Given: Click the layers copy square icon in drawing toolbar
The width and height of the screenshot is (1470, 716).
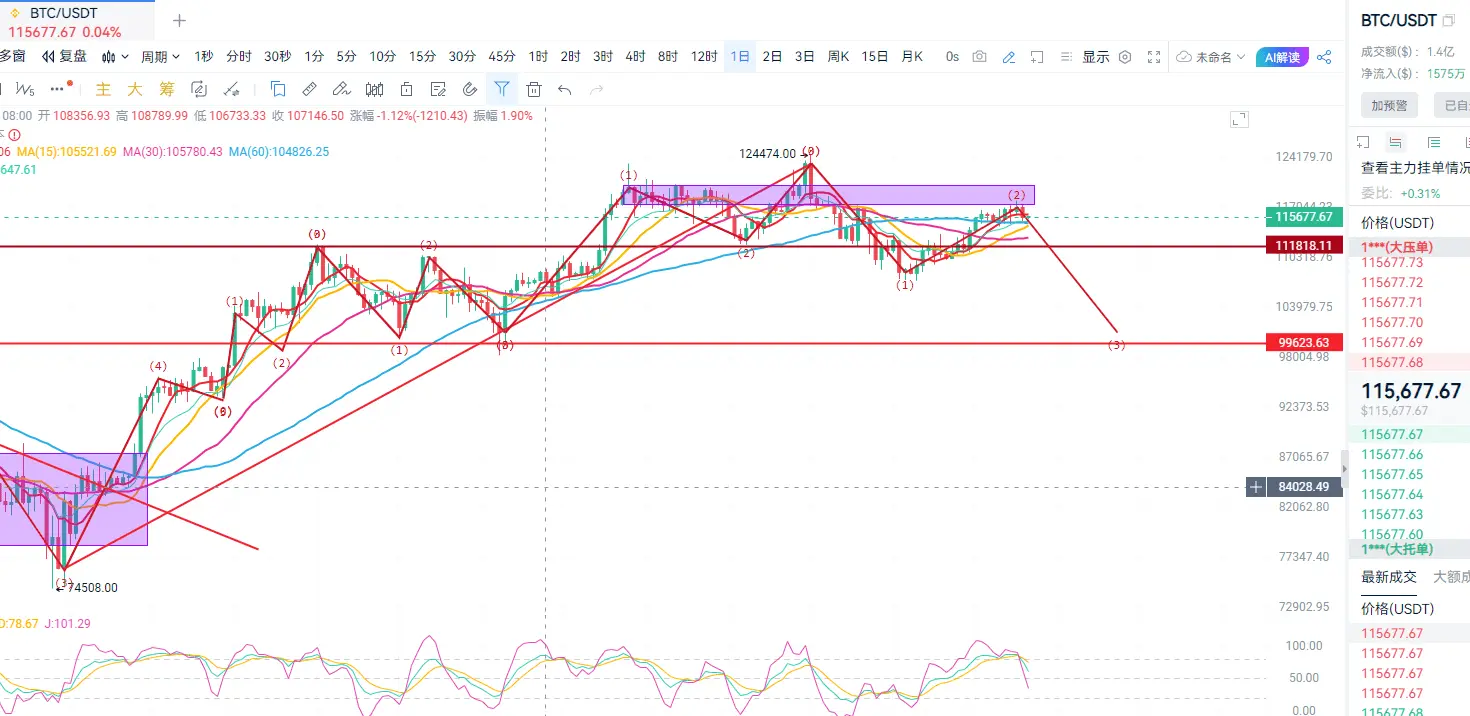Looking at the screenshot, I should (x=278, y=89).
